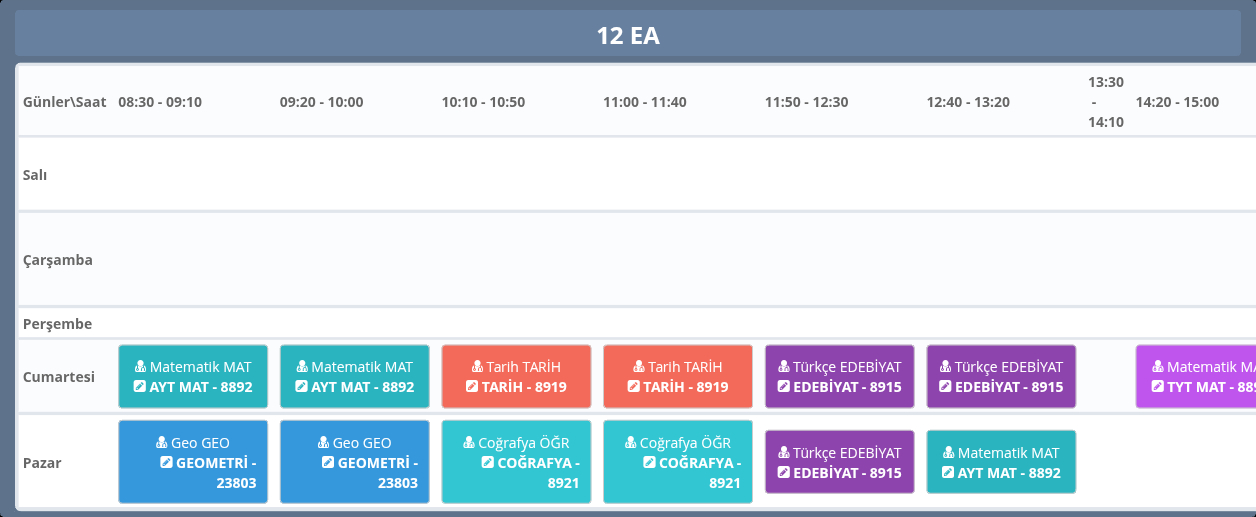Click teacher icon in Saturday 14:20 Matematik card
The width and height of the screenshot is (1256, 517).
(x=1157, y=367)
